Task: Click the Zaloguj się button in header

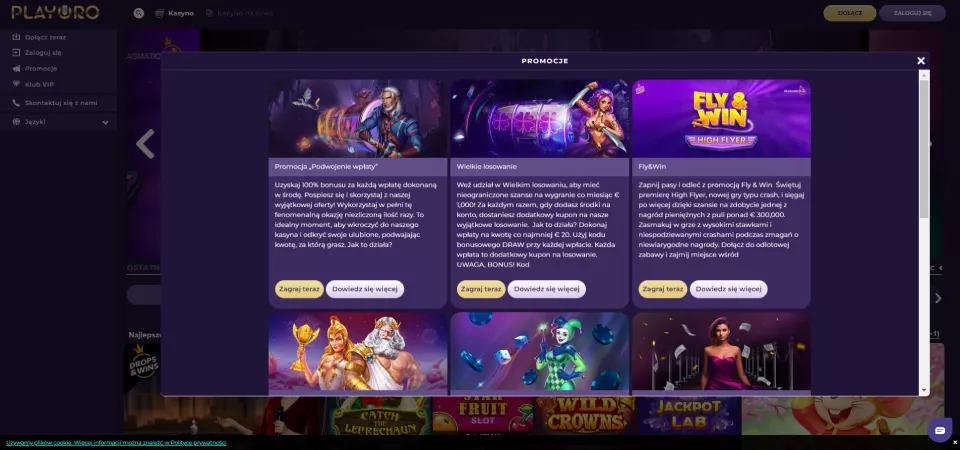Action: 912,13
